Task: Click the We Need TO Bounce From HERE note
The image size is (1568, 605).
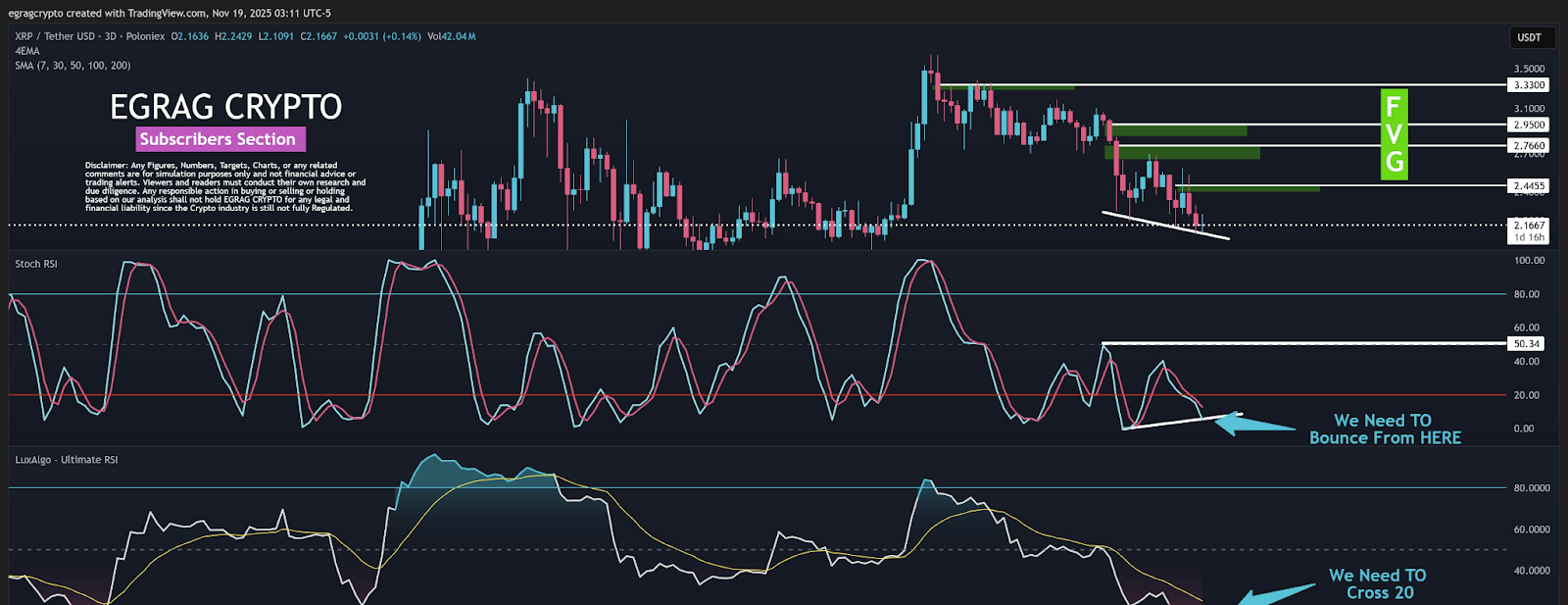Action: click(1385, 429)
